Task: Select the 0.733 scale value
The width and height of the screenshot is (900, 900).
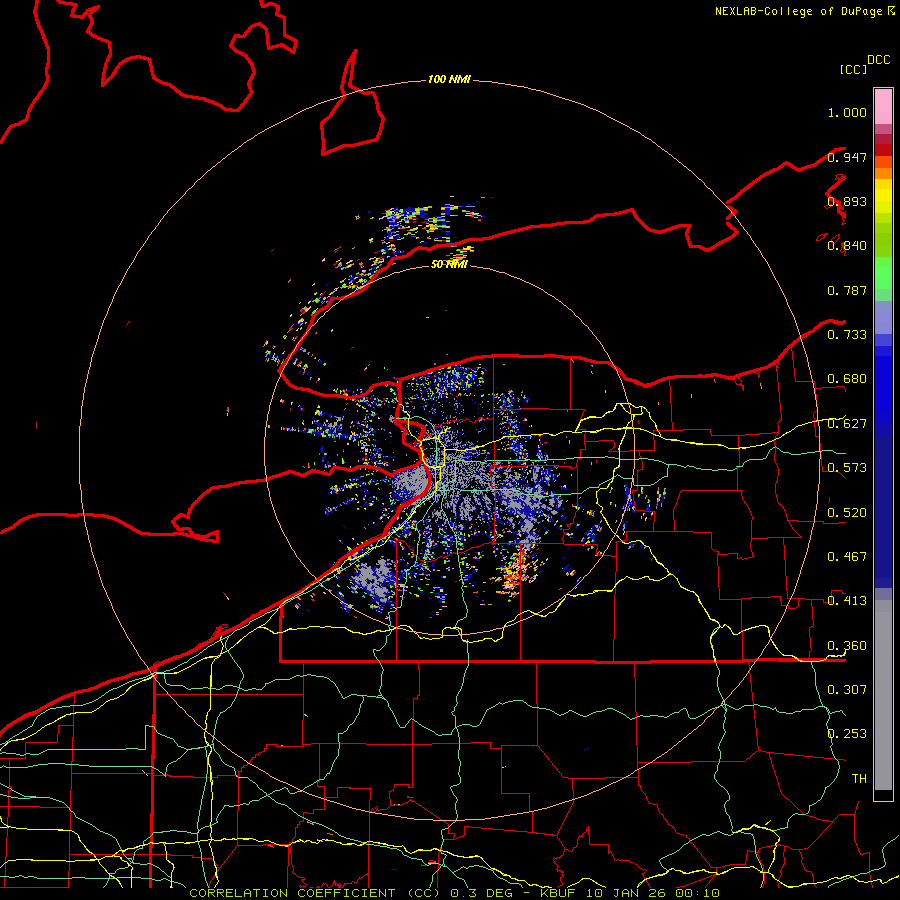Action: tap(847, 335)
